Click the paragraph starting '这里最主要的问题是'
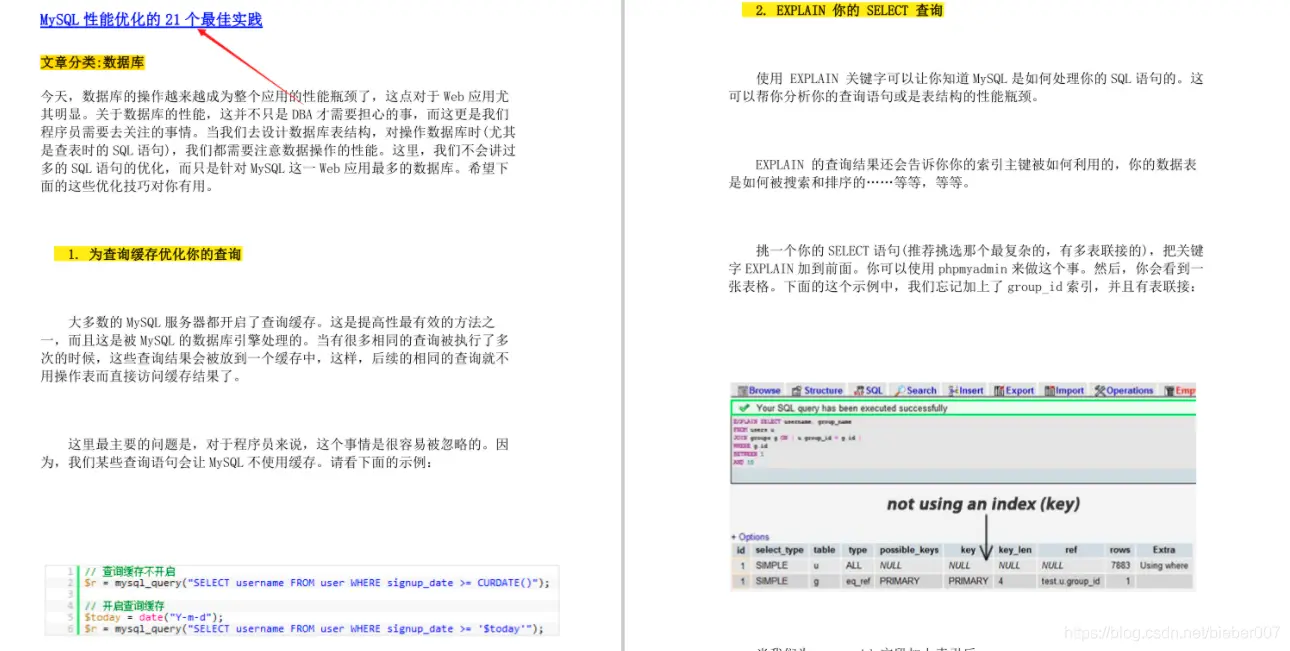The image size is (1290, 651). coord(275,453)
